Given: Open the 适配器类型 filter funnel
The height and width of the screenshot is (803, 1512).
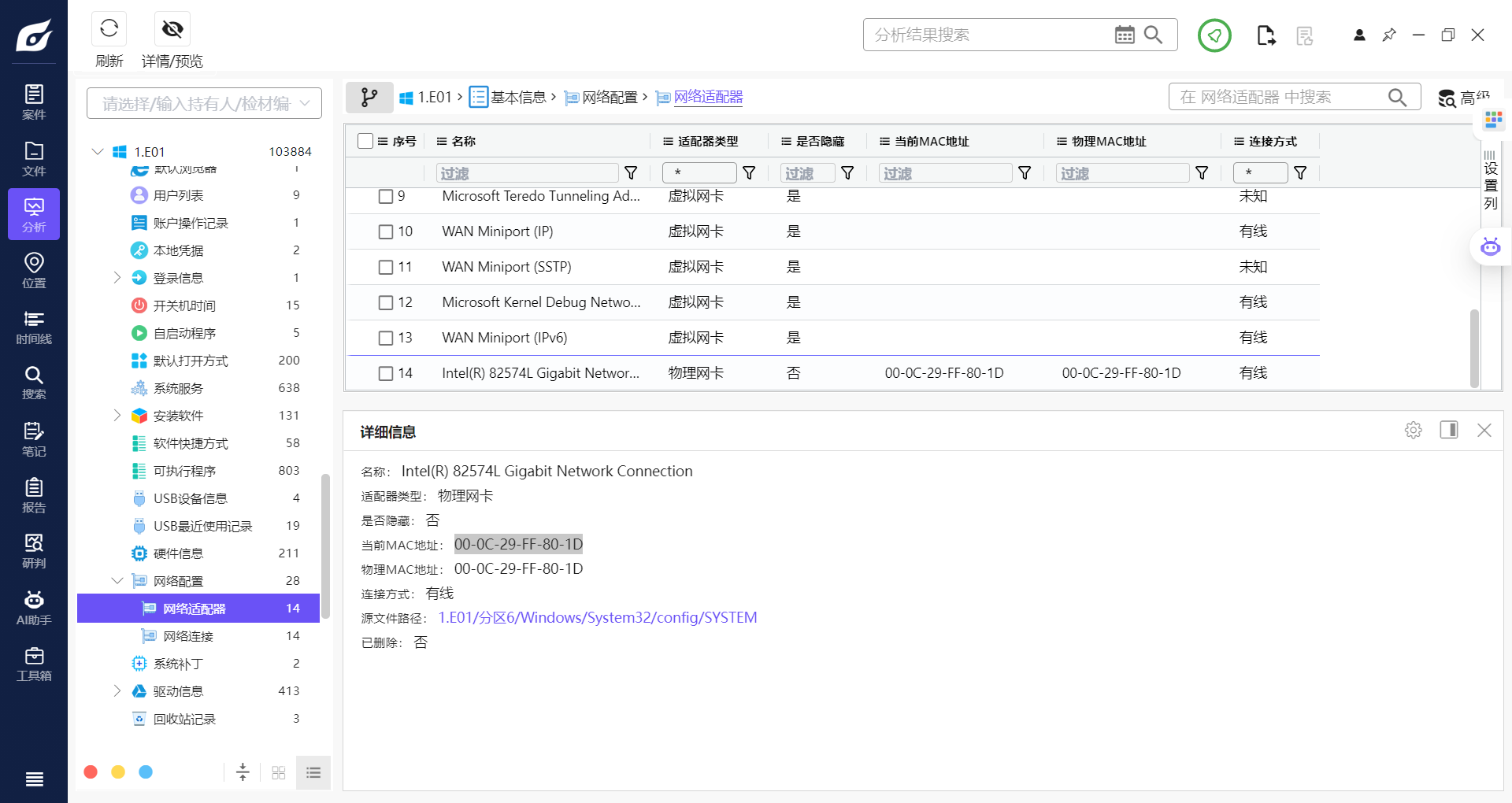Looking at the screenshot, I should point(749,172).
